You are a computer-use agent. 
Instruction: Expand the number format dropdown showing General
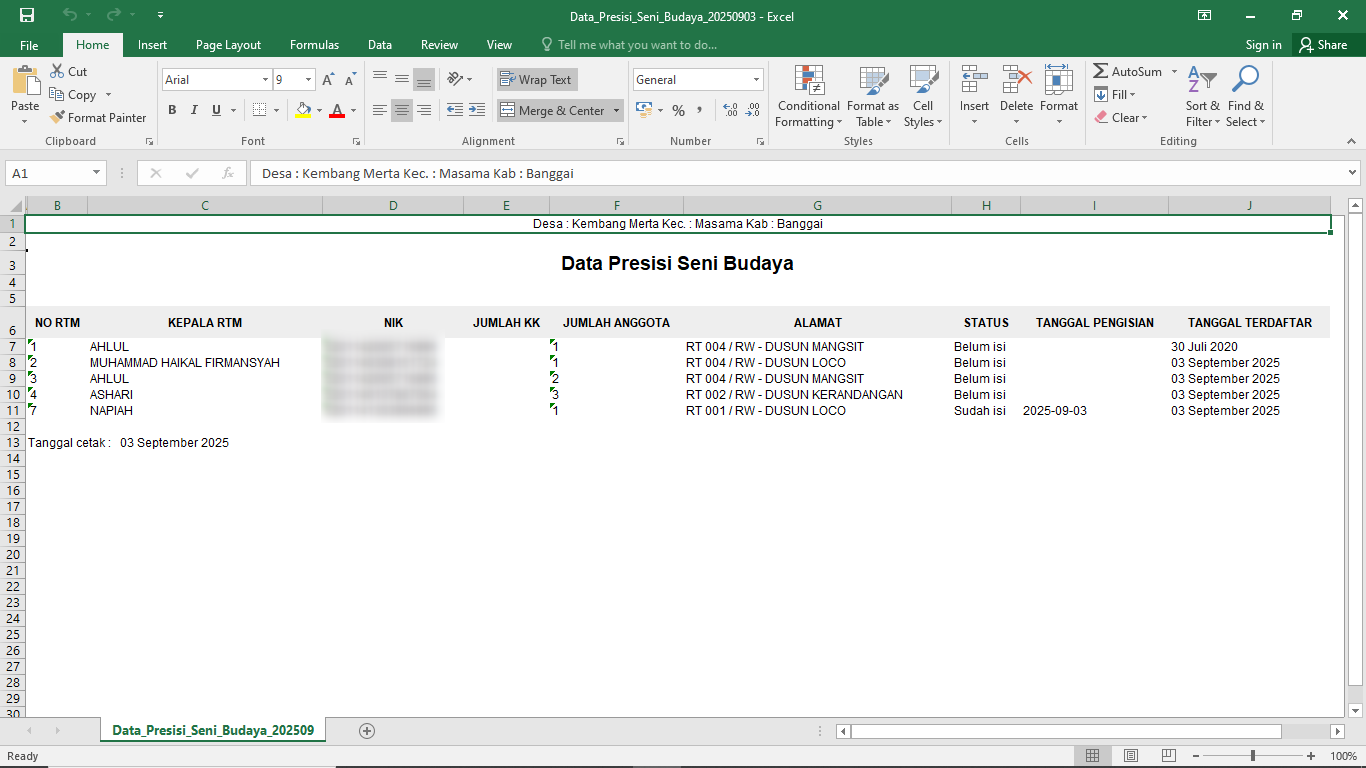point(757,80)
